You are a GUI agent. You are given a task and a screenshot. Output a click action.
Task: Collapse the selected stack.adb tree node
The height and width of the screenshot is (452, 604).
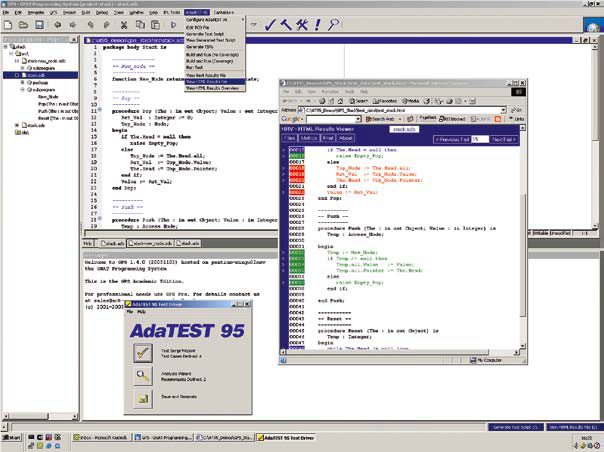(x=17, y=75)
